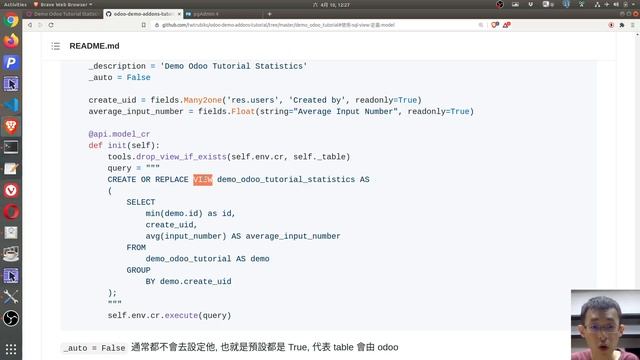
Task: Open OBS Studio from the dock
Action: [11, 318]
